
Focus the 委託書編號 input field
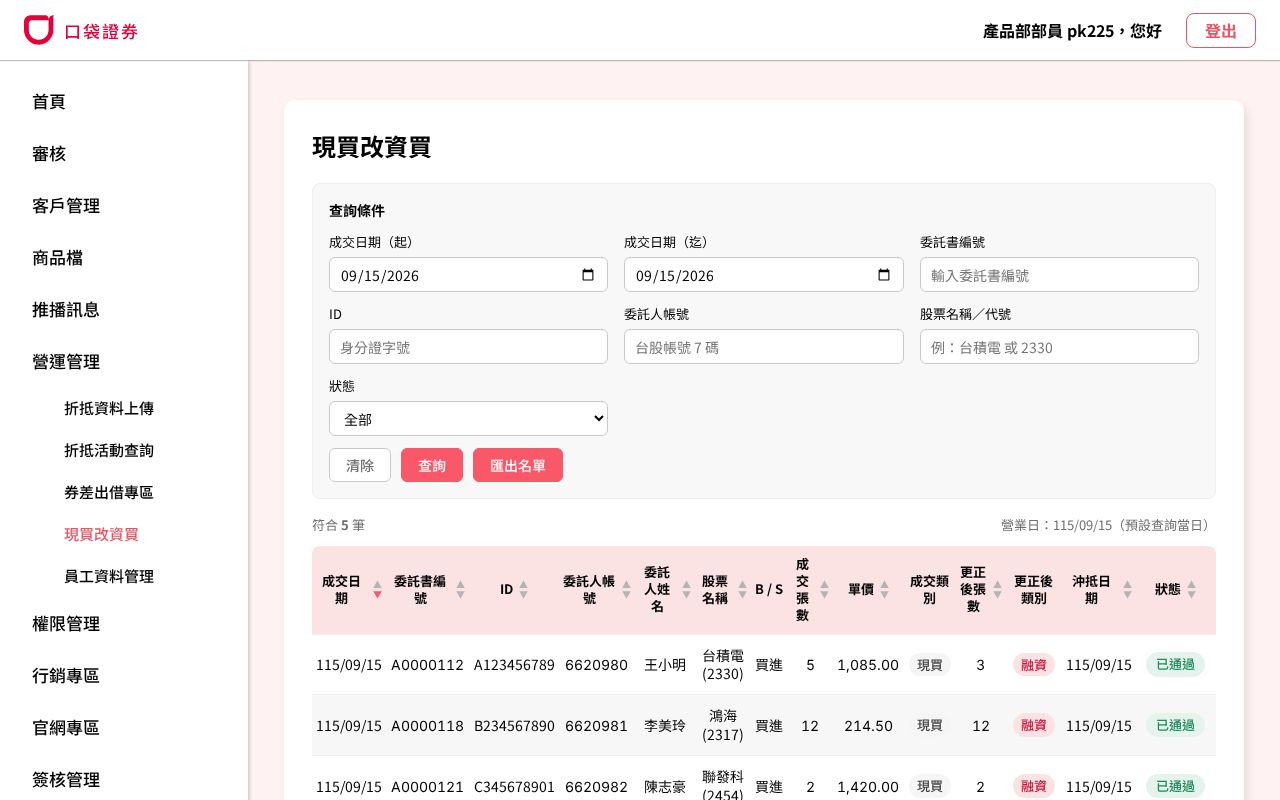(x=1059, y=275)
